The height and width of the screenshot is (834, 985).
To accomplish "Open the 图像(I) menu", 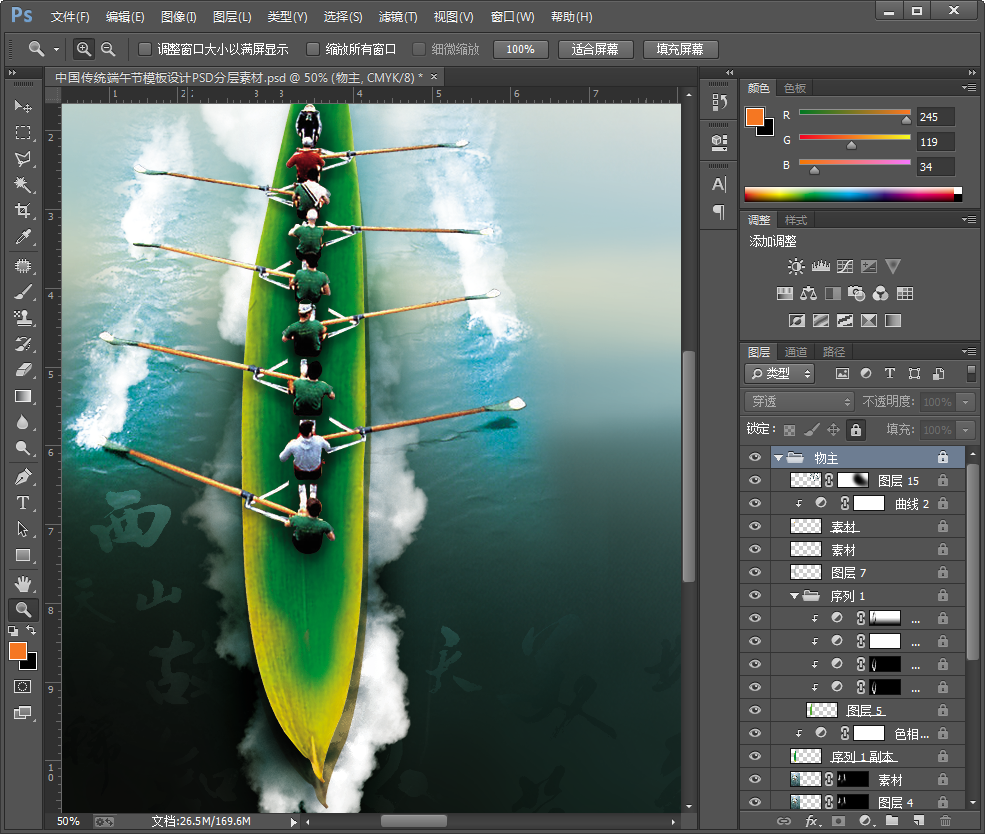I will pyautogui.click(x=178, y=17).
